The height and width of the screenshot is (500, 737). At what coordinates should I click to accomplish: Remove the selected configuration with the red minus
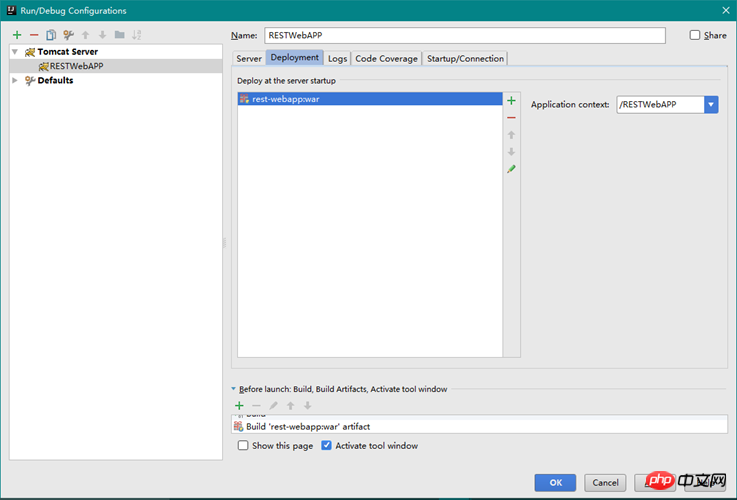click(34, 35)
